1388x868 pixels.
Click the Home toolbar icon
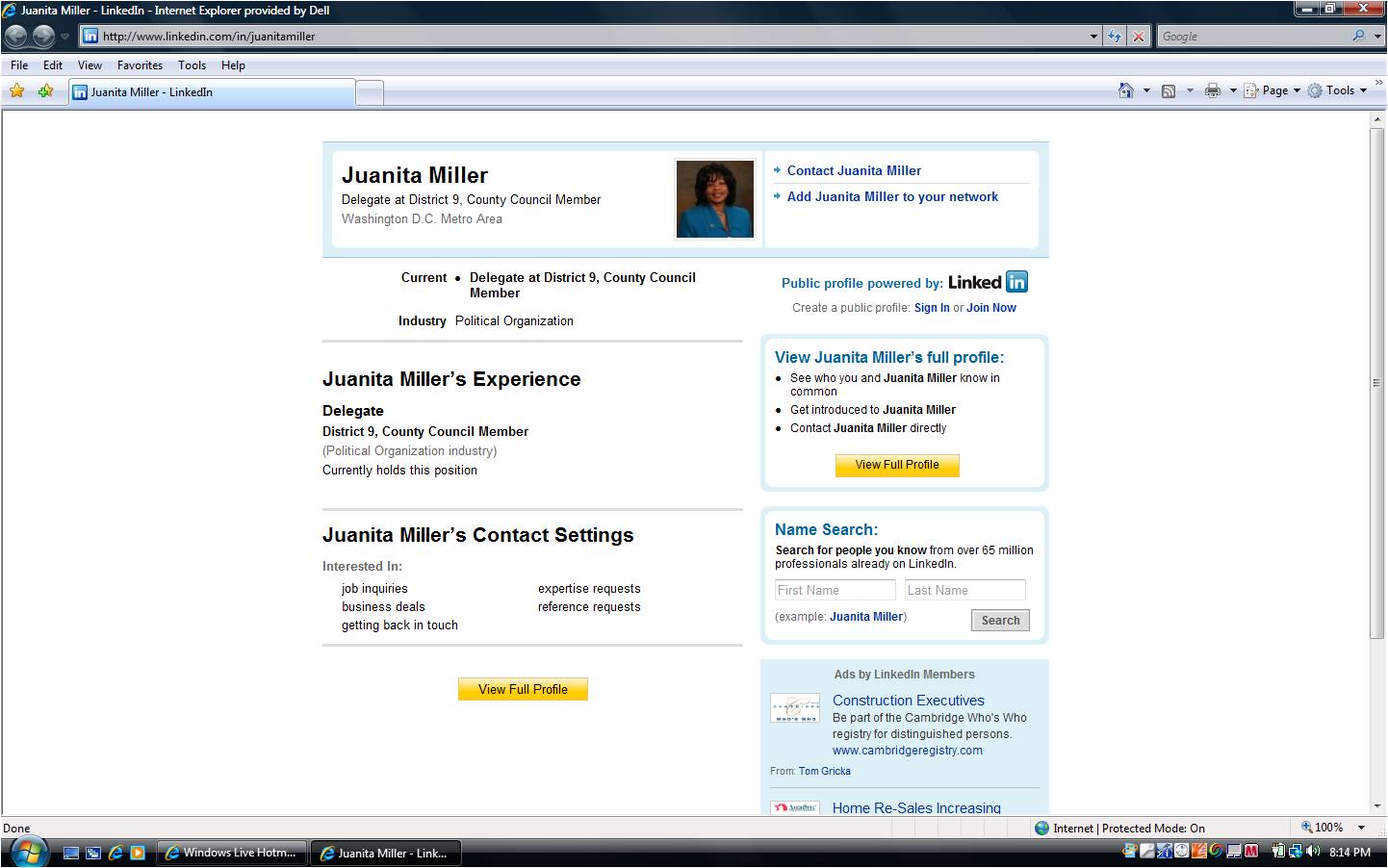(1125, 90)
